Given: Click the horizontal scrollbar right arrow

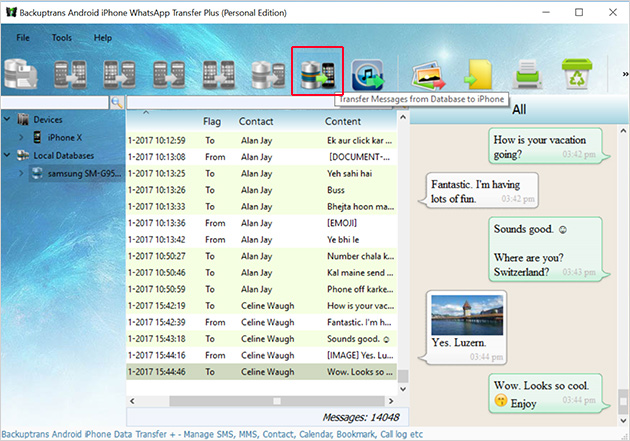Looking at the screenshot, I should [x=391, y=401].
